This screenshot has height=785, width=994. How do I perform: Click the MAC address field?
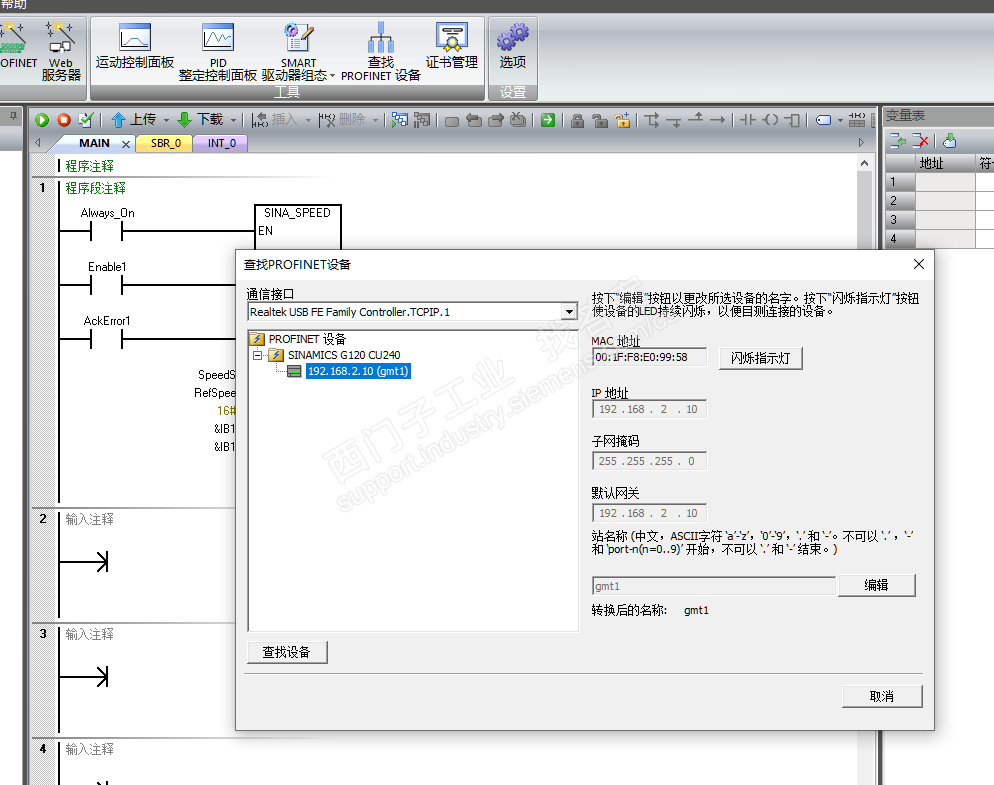pyautogui.click(x=649, y=357)
